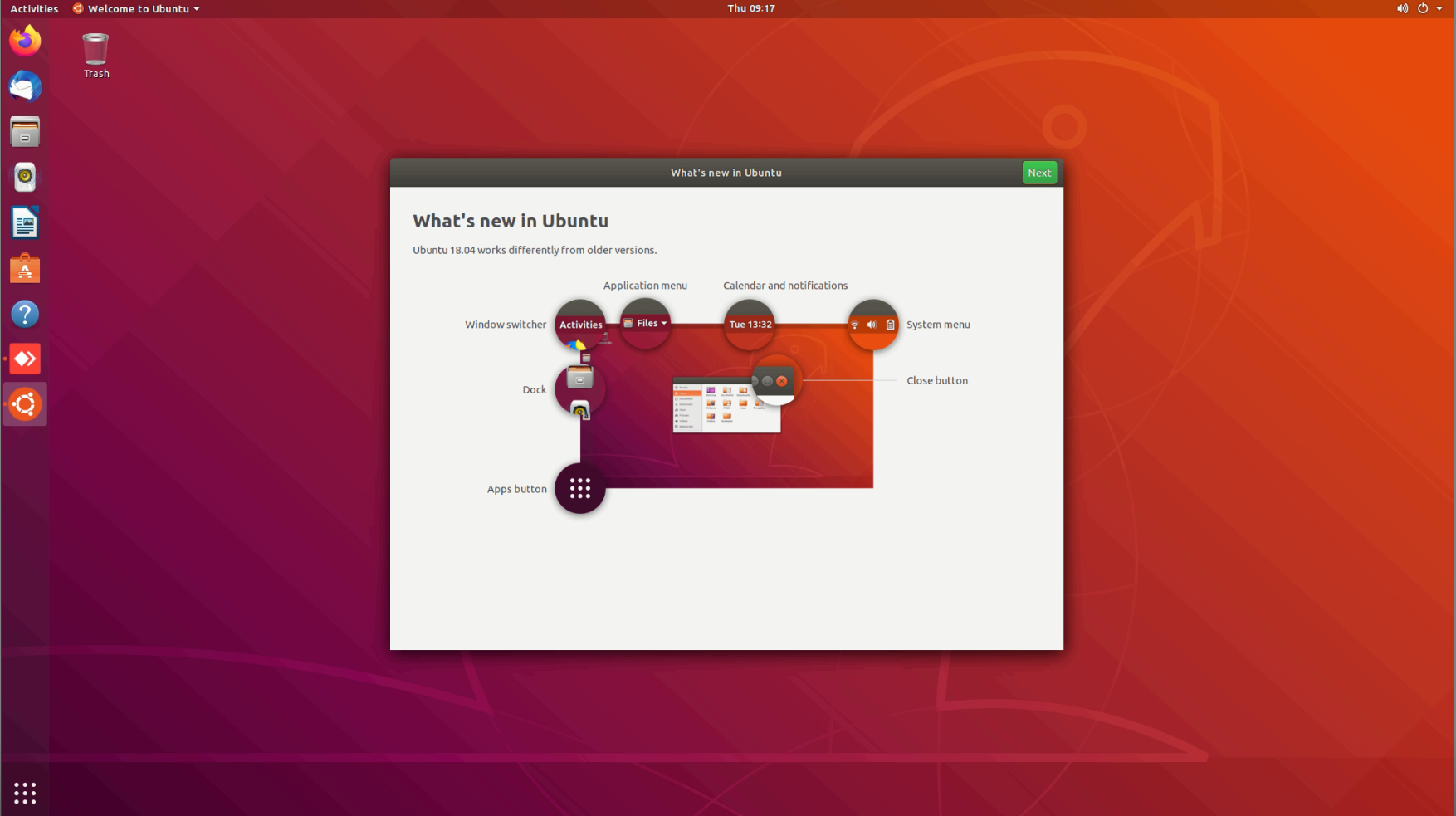Select the "Ubuntu 18.04 works differently" sentence
This screenshot has height=816, width=1456.
(535, 250)
